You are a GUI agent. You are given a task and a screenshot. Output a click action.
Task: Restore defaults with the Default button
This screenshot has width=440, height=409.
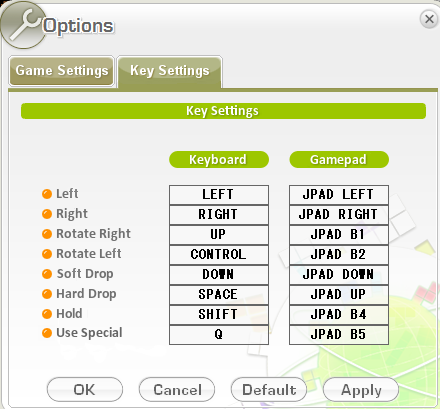(269, 389)
